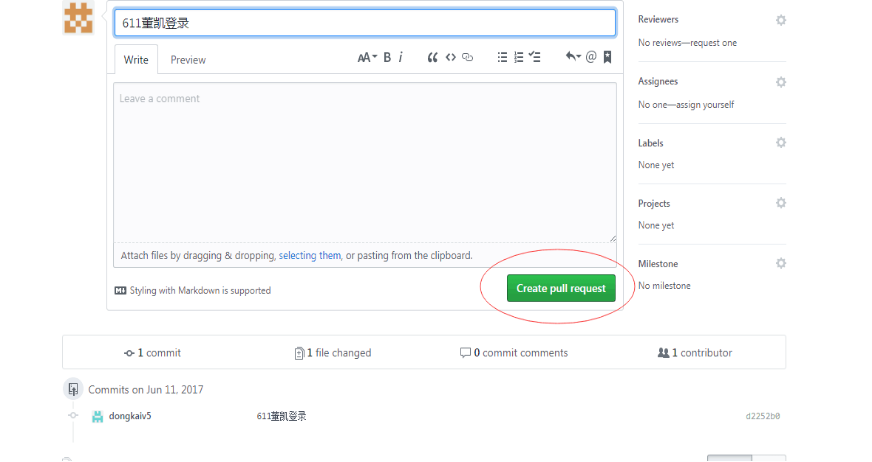Click 'assign yourself' link

tap(705, 105)
